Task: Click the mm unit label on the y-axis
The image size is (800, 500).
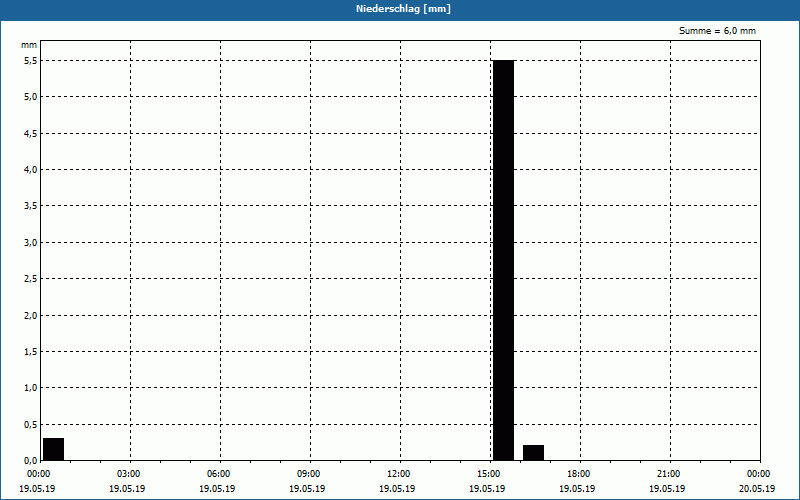Action: click(29, 45)
